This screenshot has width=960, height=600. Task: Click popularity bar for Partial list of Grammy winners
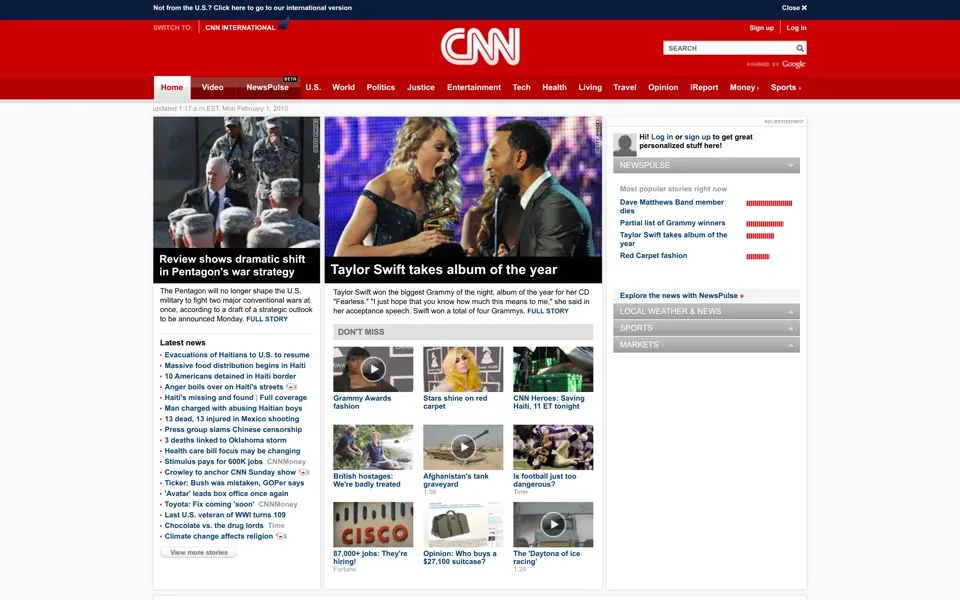click(765, 224)
